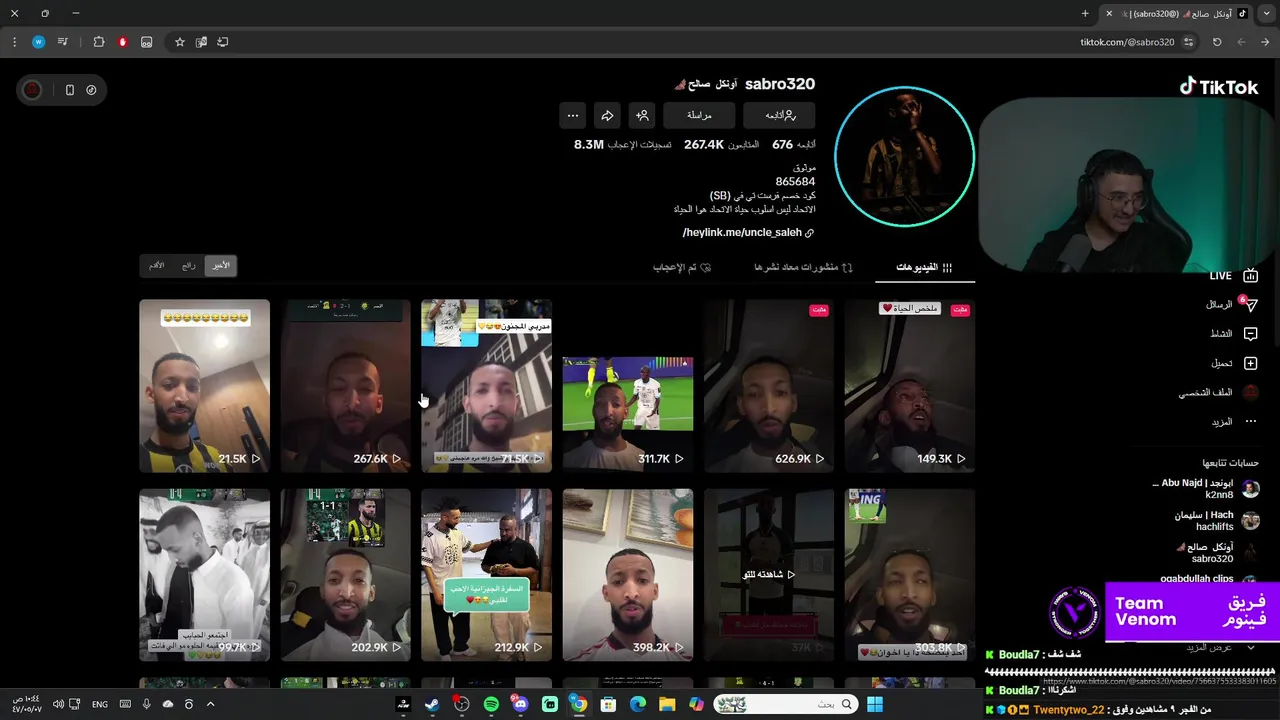
Task: Click the Message (مراسلة) button
Action: (x=699, y=115)
